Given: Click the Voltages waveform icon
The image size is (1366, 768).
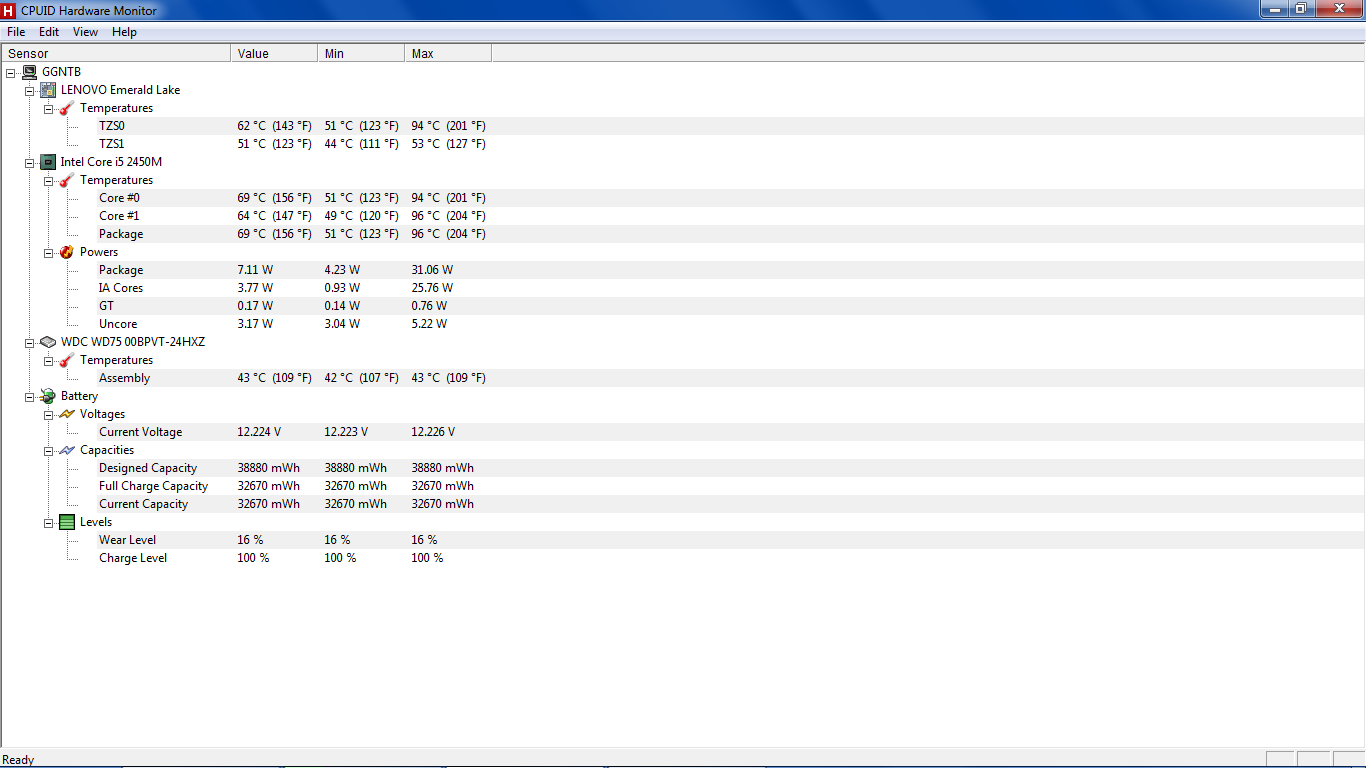Looking at the screenshot, I should point(67,414).
